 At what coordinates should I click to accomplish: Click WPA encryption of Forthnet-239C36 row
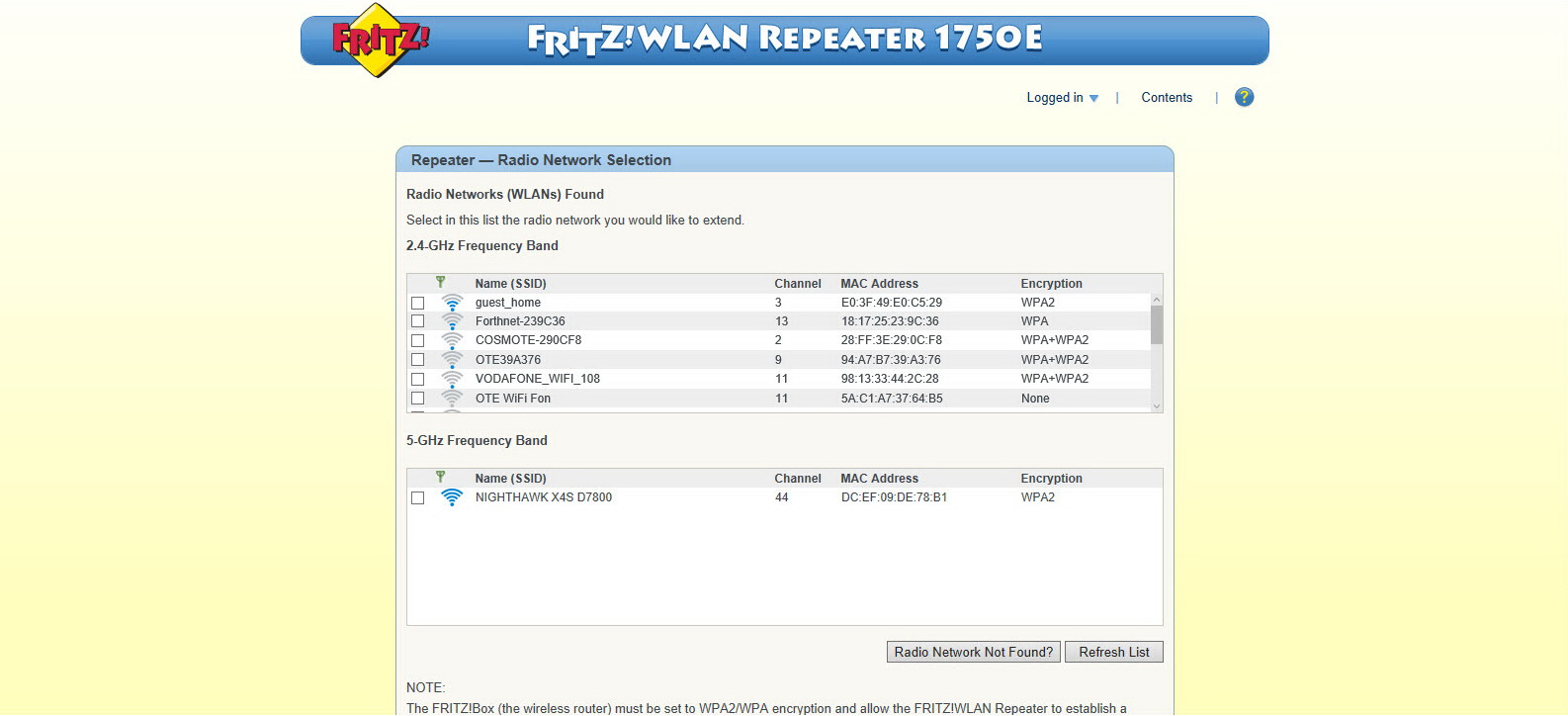[x=1035, y=321]
